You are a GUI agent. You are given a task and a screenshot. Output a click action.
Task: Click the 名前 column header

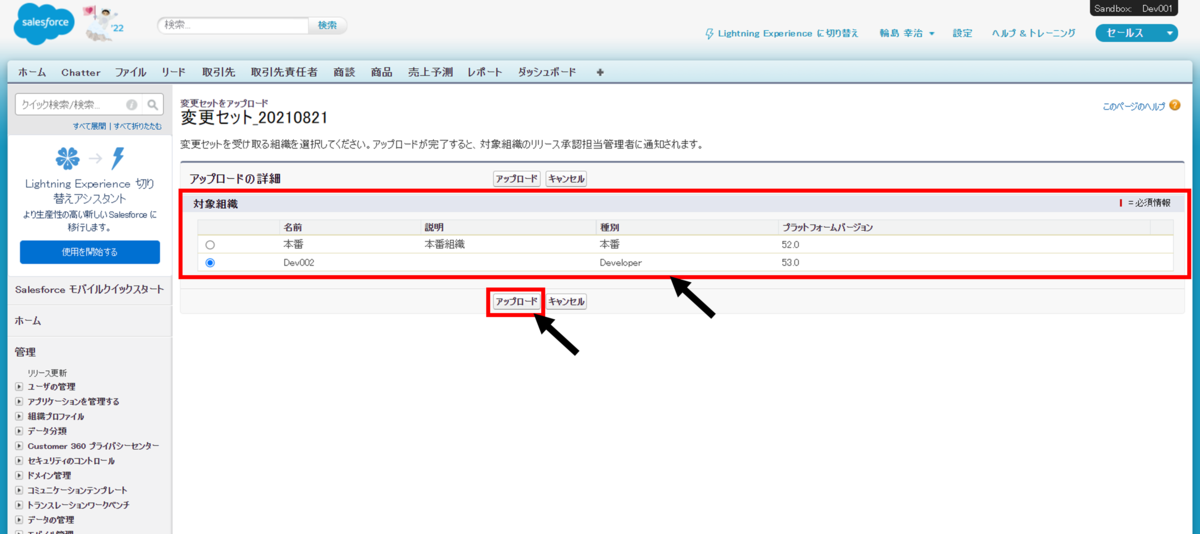(292, 227)
